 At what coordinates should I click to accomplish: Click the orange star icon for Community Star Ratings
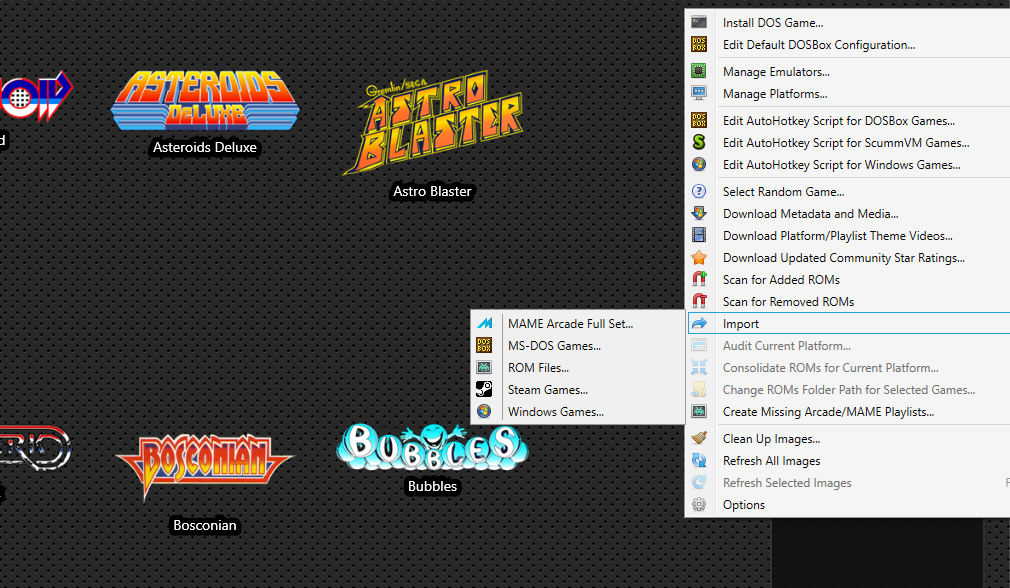pos(699,258)
